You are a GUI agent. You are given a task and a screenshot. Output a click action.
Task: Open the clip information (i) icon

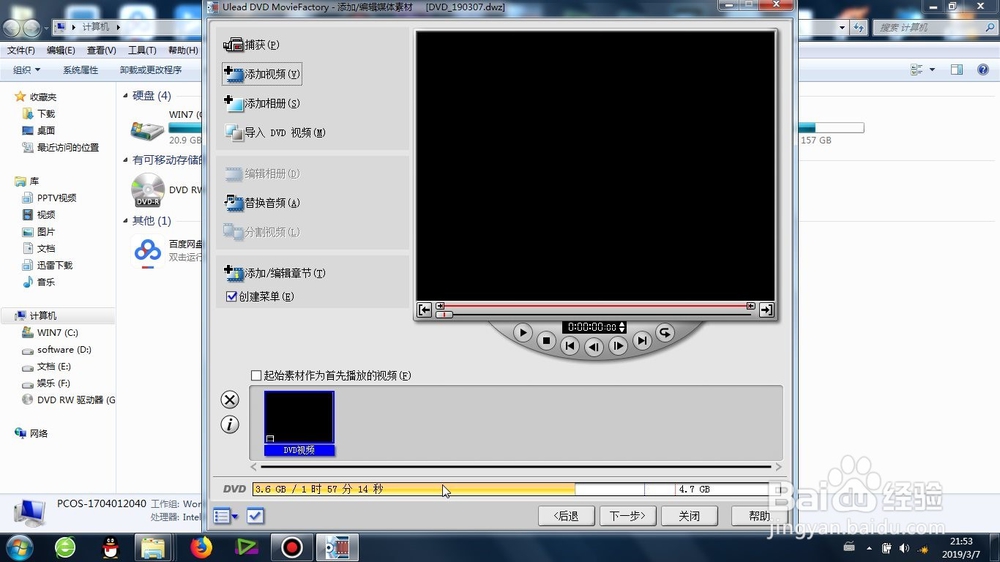click(230, 424)
